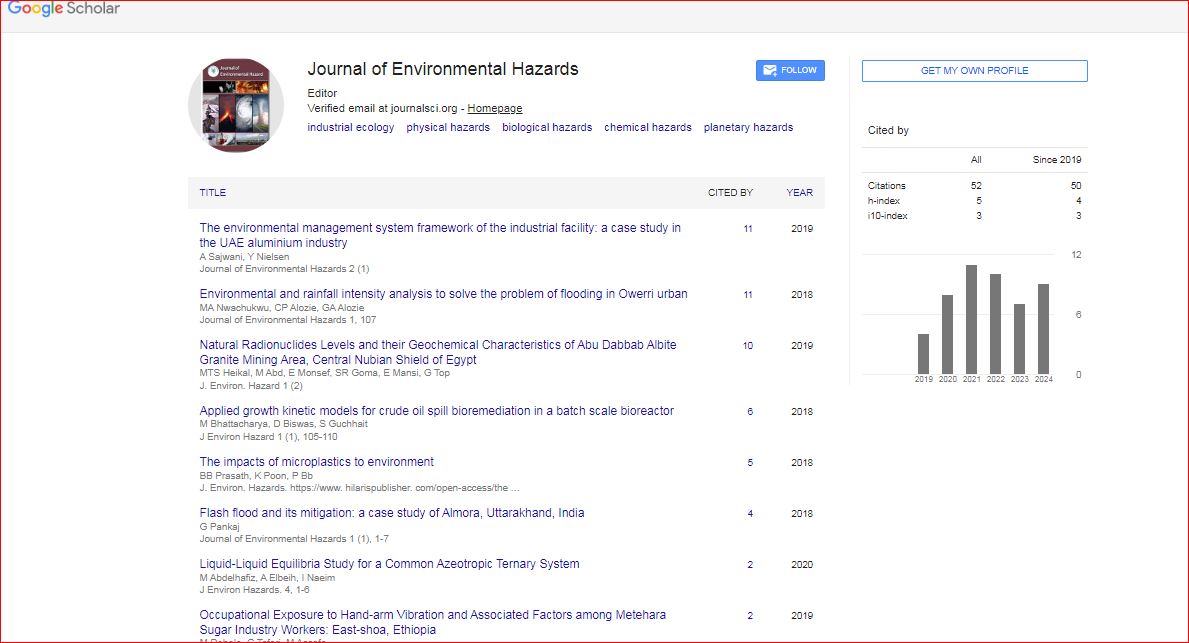Sort articles by the Year column header
This screenshot has width=1189, height=643.
799,192
